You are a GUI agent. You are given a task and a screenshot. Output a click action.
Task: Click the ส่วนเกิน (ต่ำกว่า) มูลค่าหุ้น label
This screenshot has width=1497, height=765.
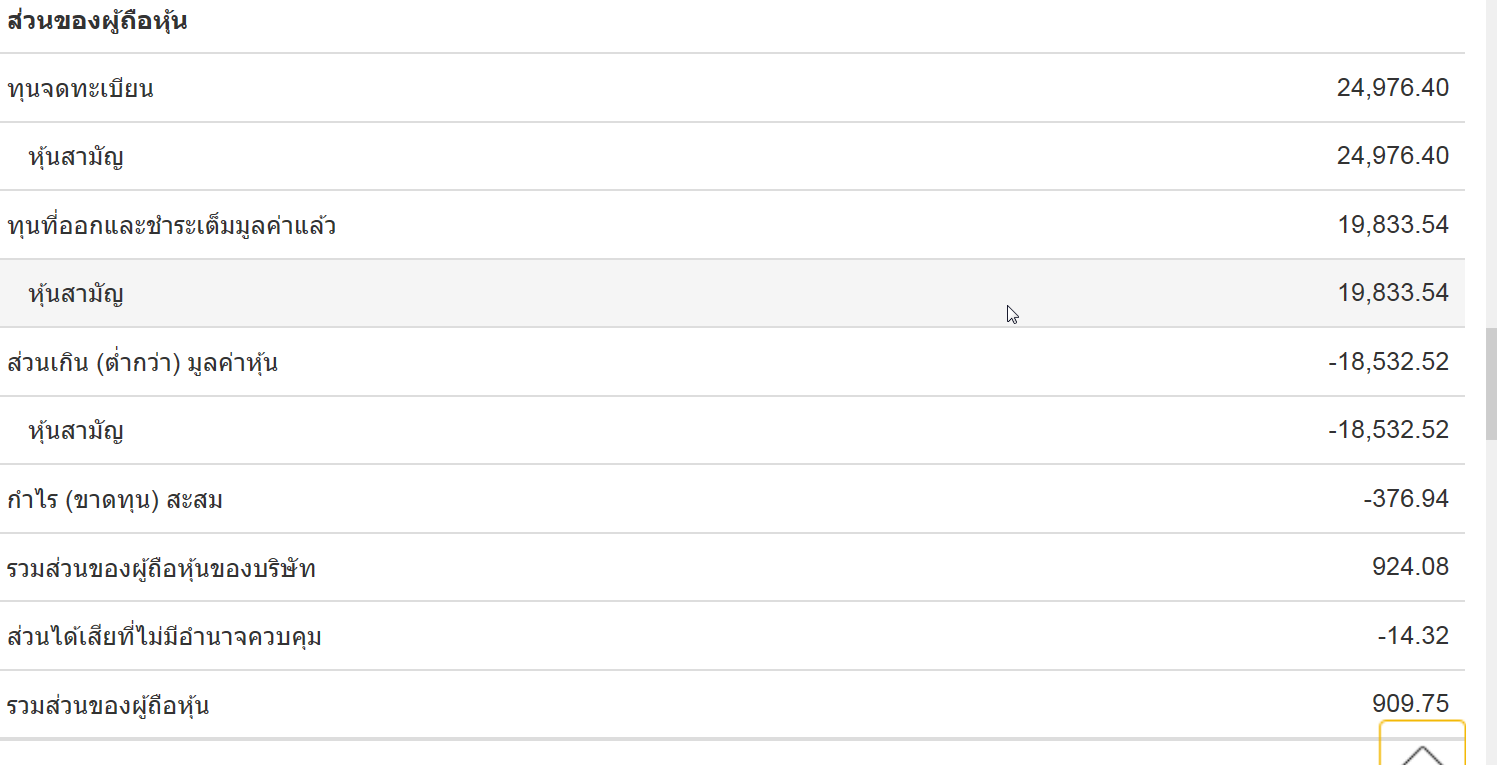click(x=142, y=363)
